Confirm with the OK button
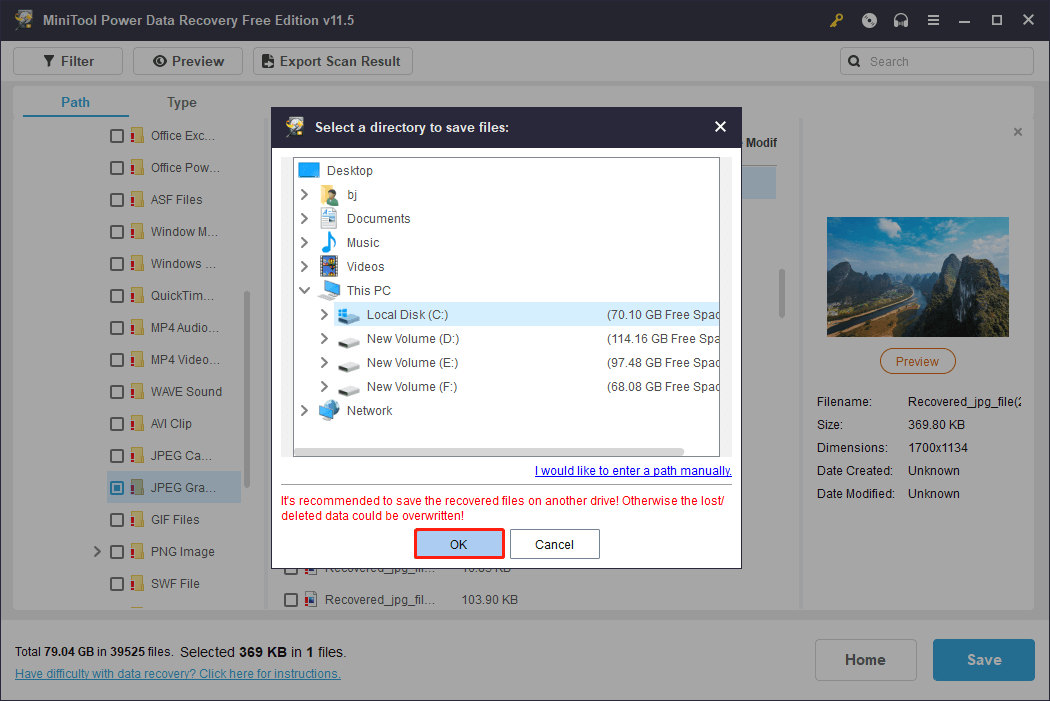The height and width of the screenshot is (701, 1050). coord(459,544)
